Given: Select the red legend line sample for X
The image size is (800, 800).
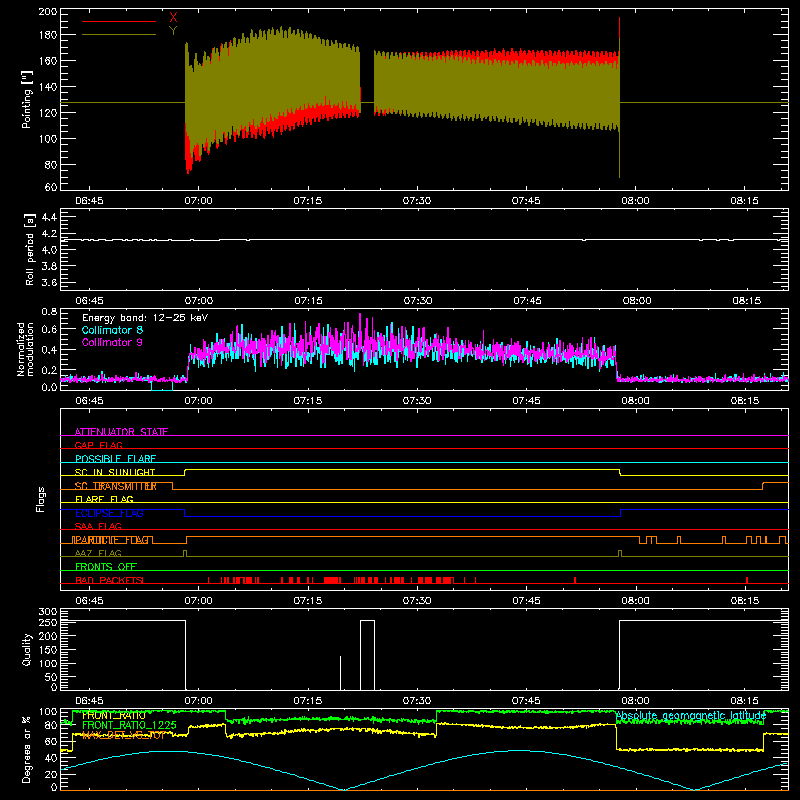Looking at the screenshot, I should tap(119, 21).
